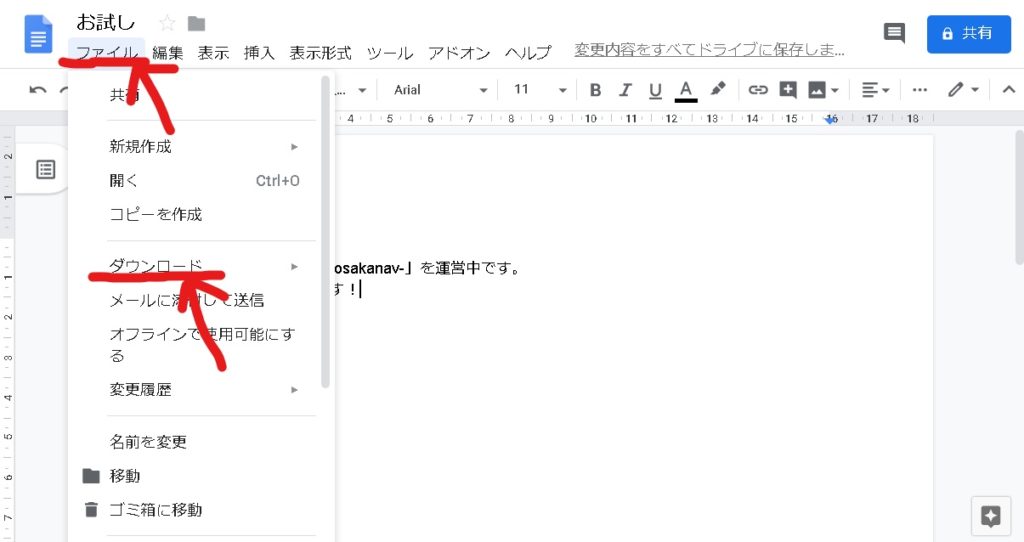Select the highlighter color tool
The image size is (1024, 542).
[718, 89]
